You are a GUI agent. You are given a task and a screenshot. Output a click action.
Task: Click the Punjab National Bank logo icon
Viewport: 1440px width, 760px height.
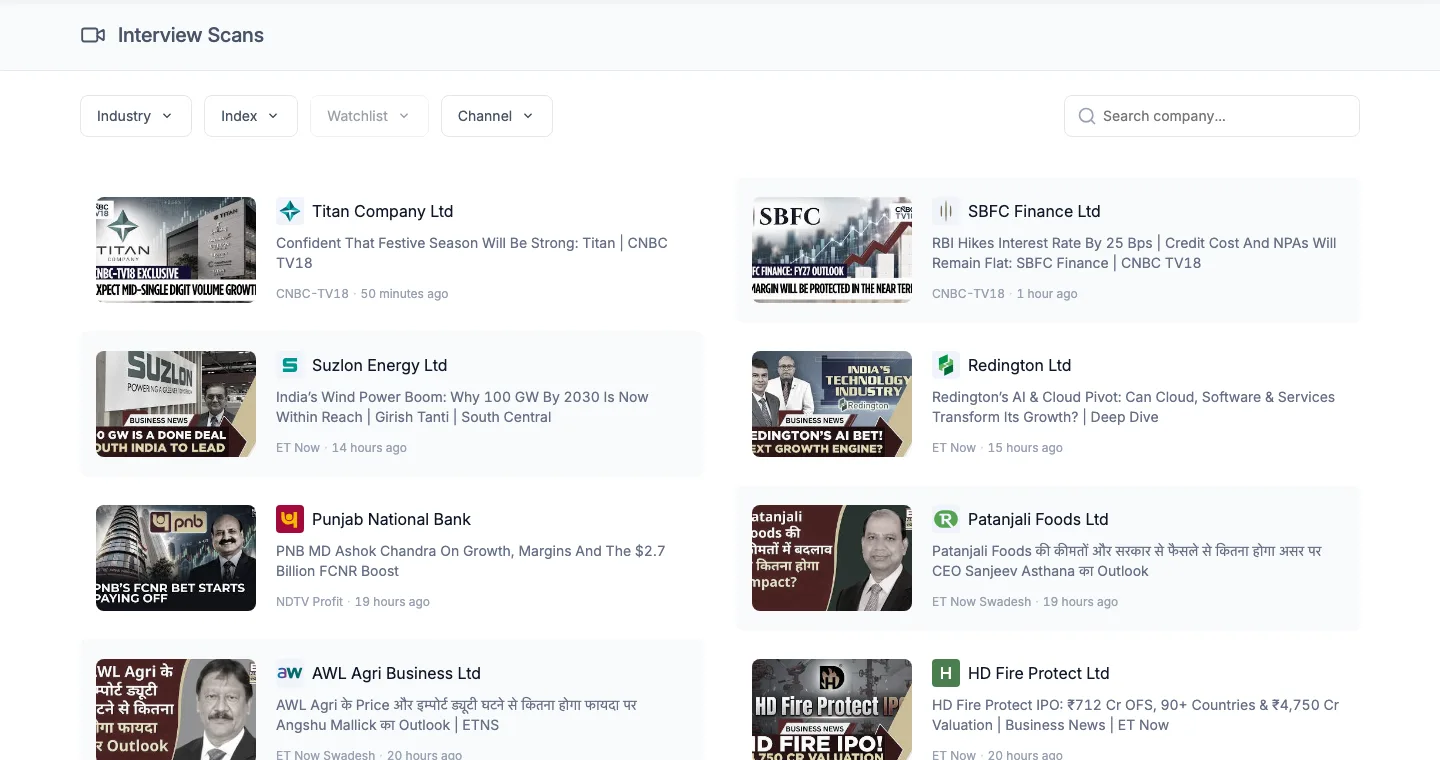coord(290,519)
